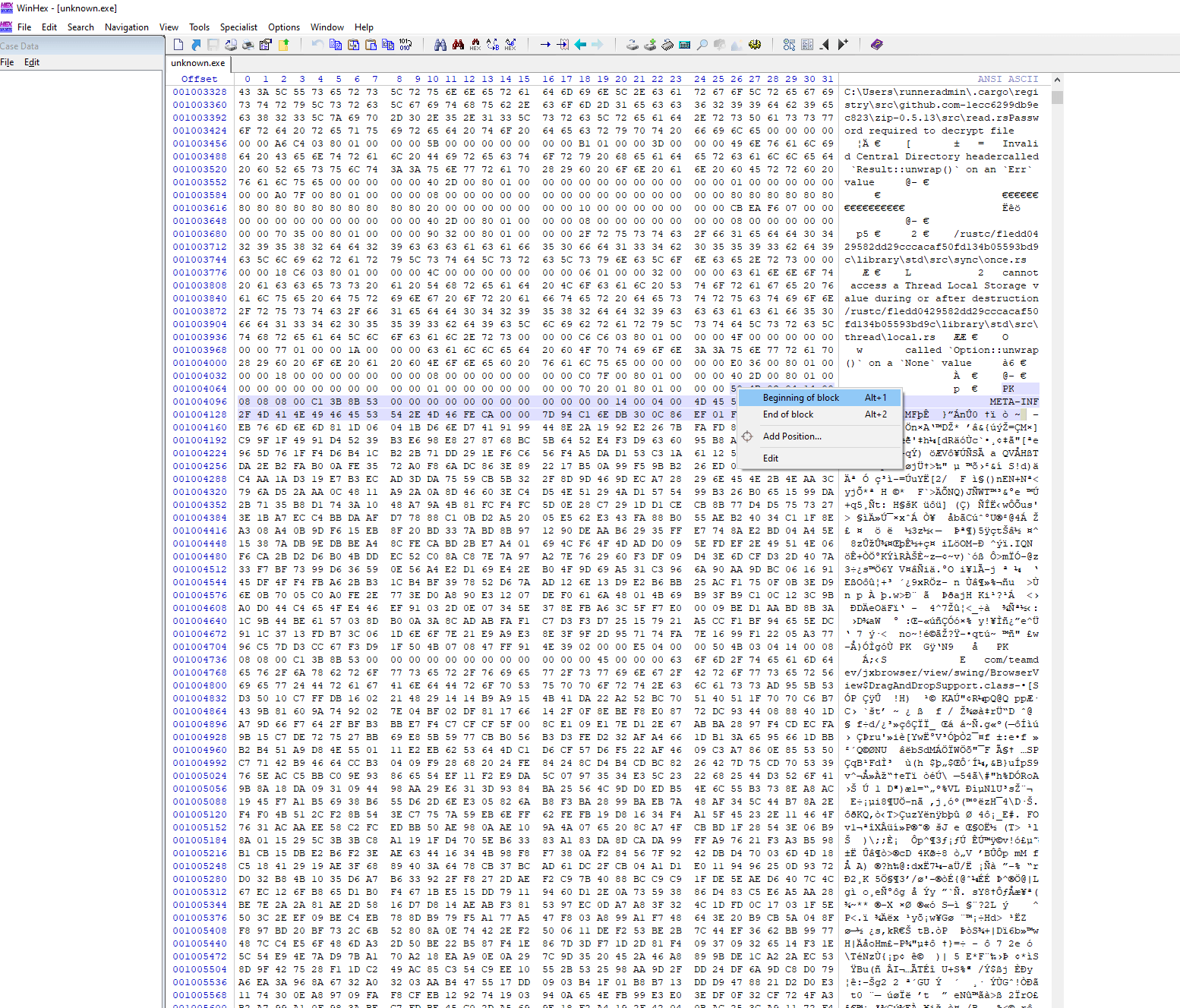Click the Open RAM chip icon
Viewport: 1180px width, 1008px height.
pyautogui.click(x=667, y=45)
